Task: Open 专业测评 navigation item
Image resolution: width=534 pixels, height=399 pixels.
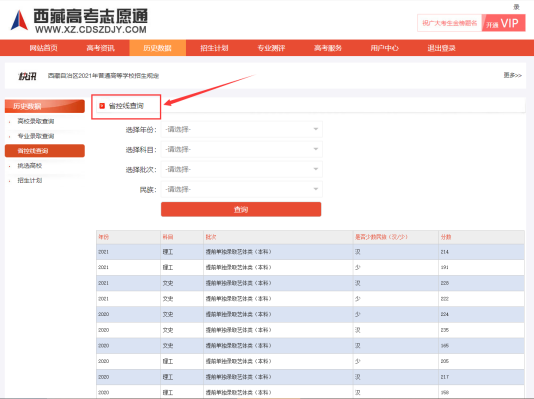Action: (x=271, y=48)
